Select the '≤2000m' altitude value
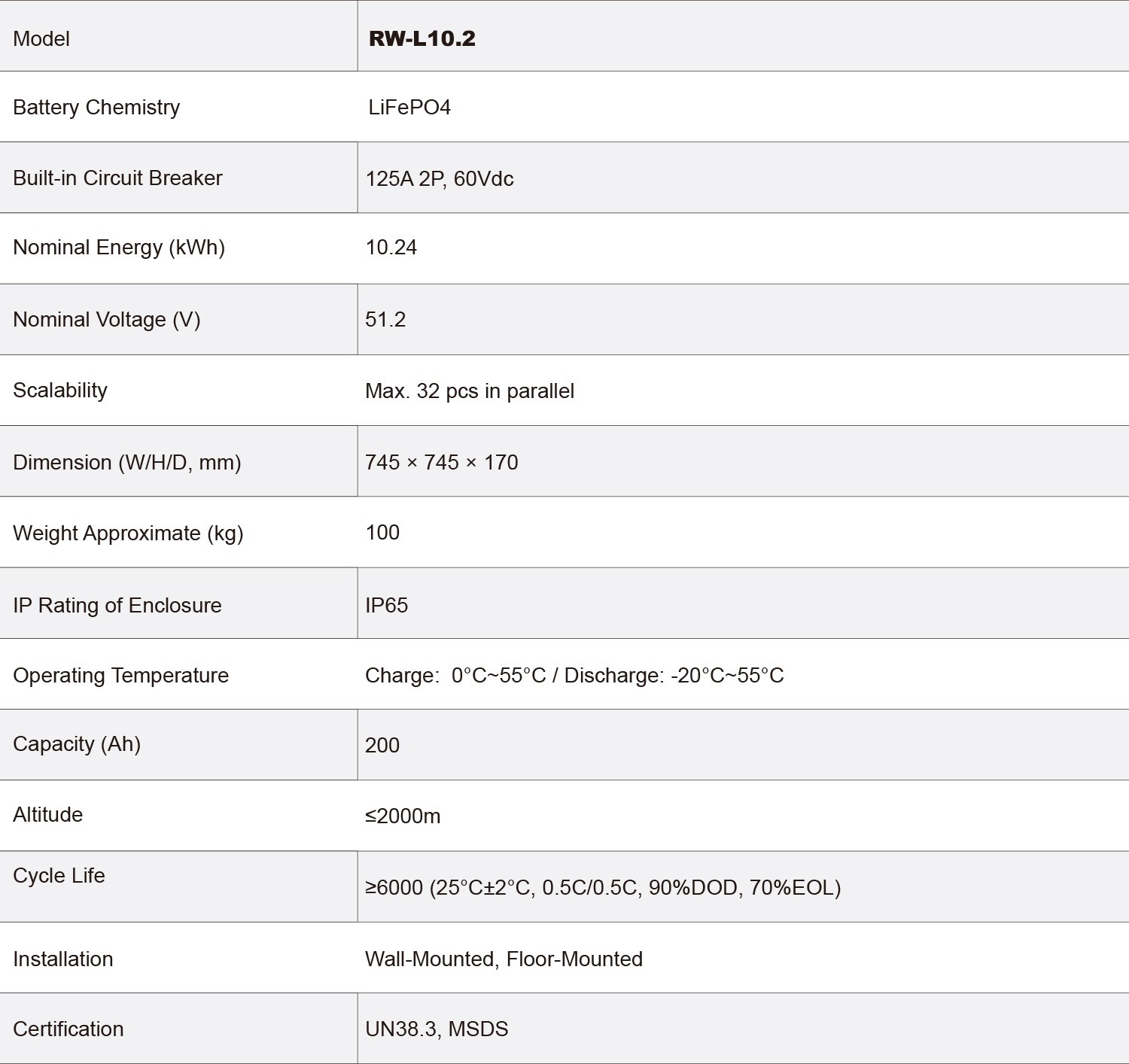Viewport: 1129px width, 1064px height. click(x=403, y=816)
